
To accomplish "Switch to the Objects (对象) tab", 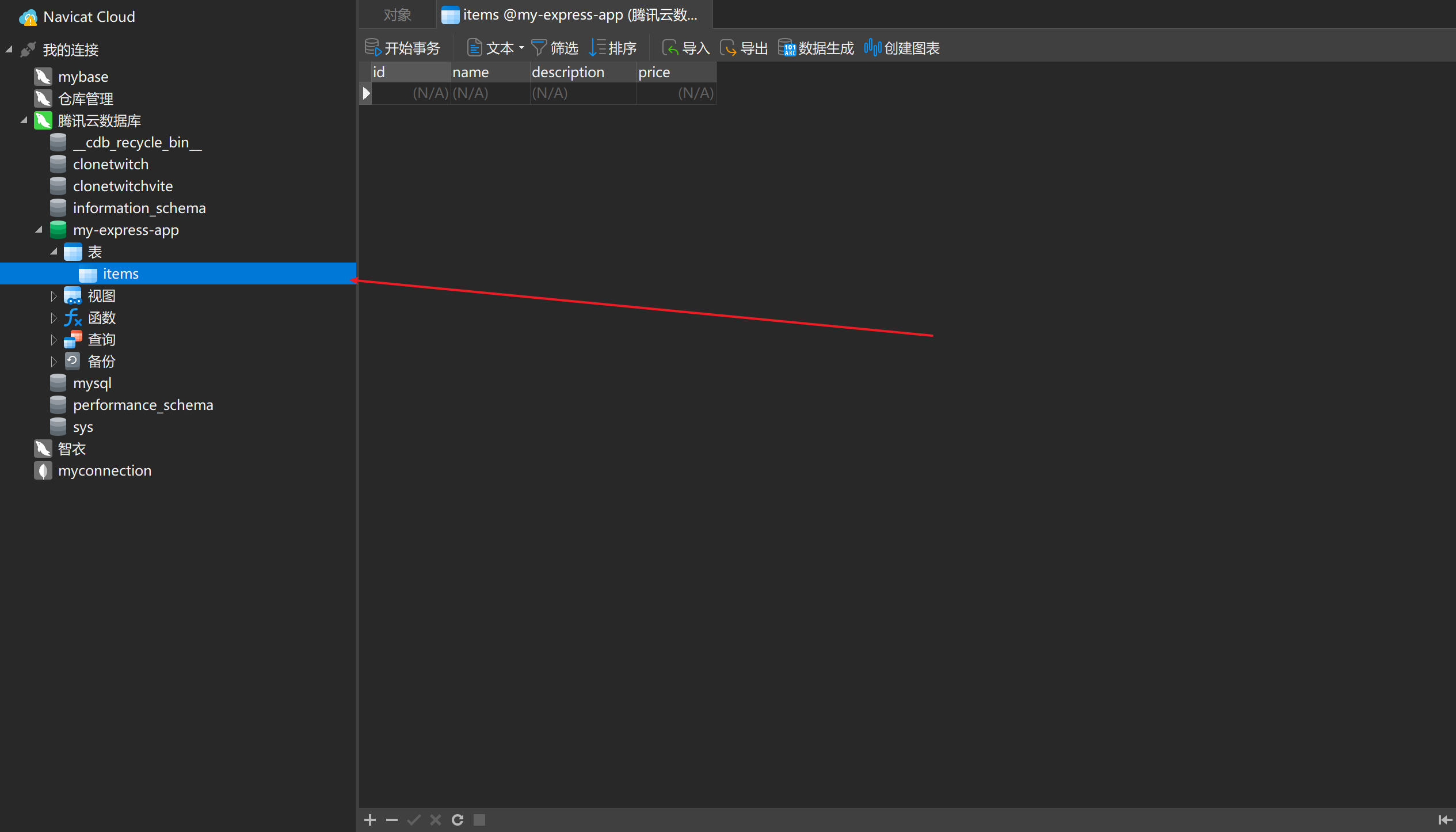I will (x=397, y=15).
